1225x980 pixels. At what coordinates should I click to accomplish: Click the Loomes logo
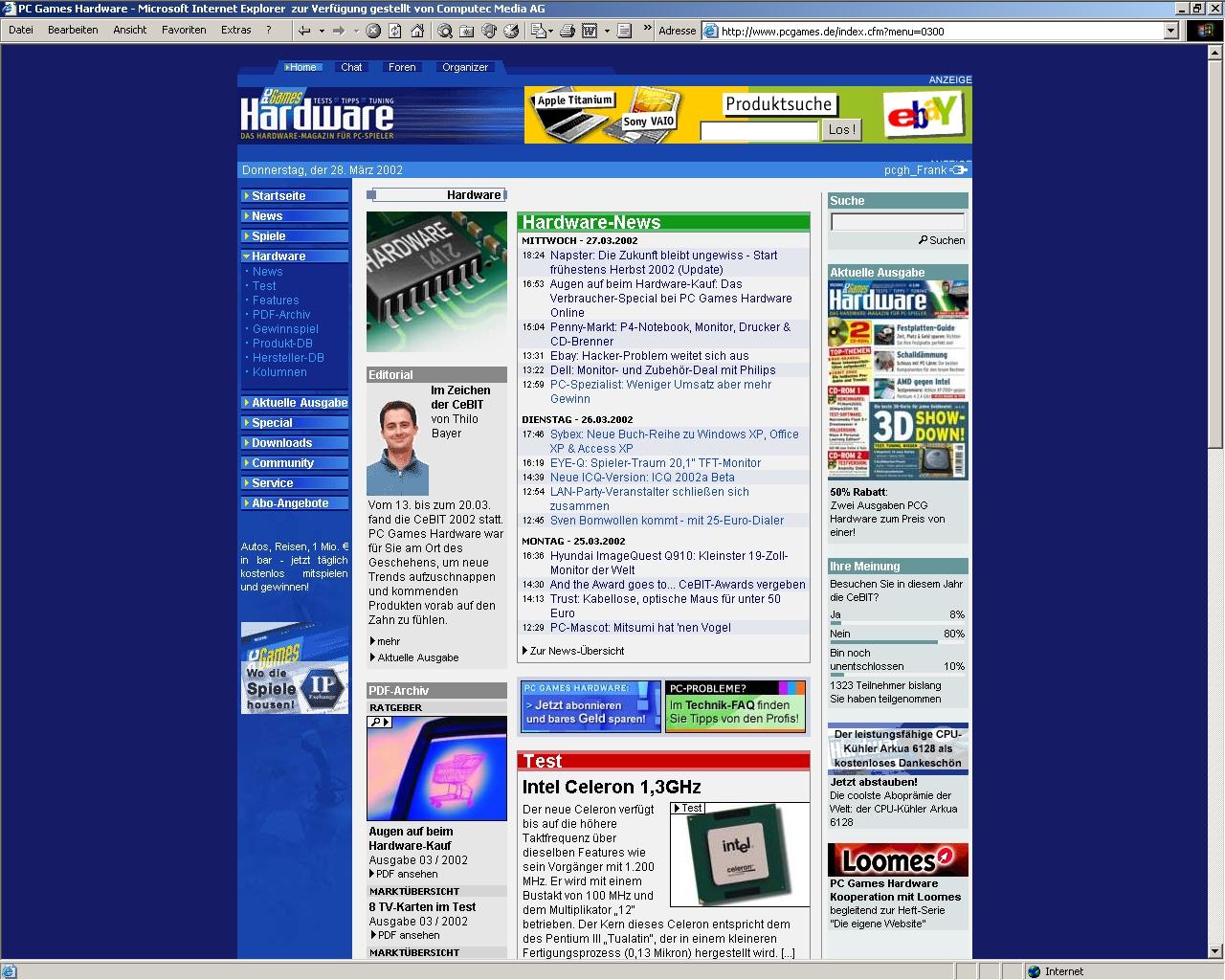tap(898, 859)
